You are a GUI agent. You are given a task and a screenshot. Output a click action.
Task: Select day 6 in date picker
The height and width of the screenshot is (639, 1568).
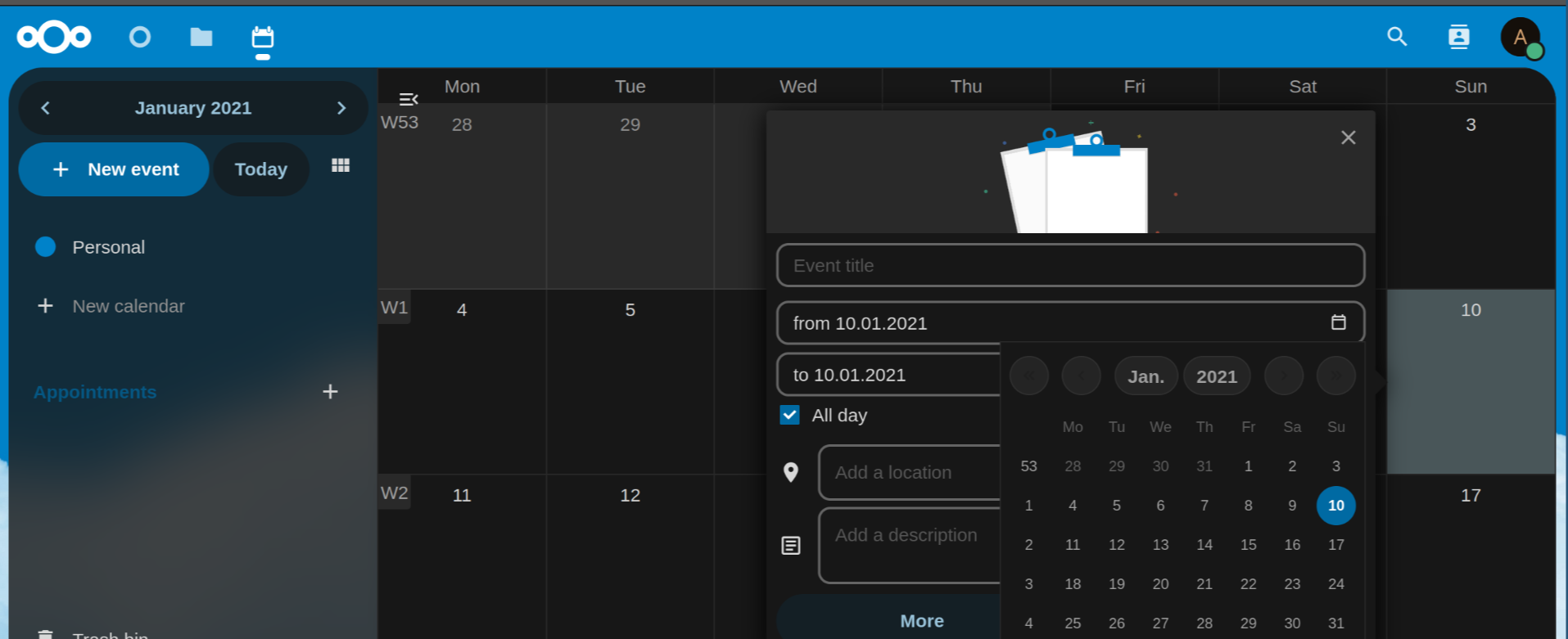pyautogui.click(x=1161, y=506)
